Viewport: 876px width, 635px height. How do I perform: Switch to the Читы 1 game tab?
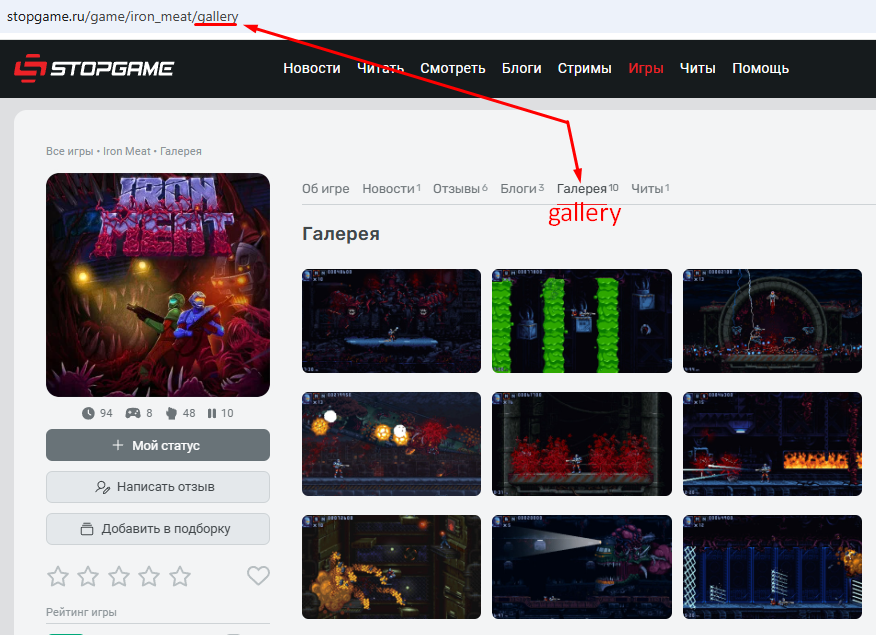click(x=650, y=189)
